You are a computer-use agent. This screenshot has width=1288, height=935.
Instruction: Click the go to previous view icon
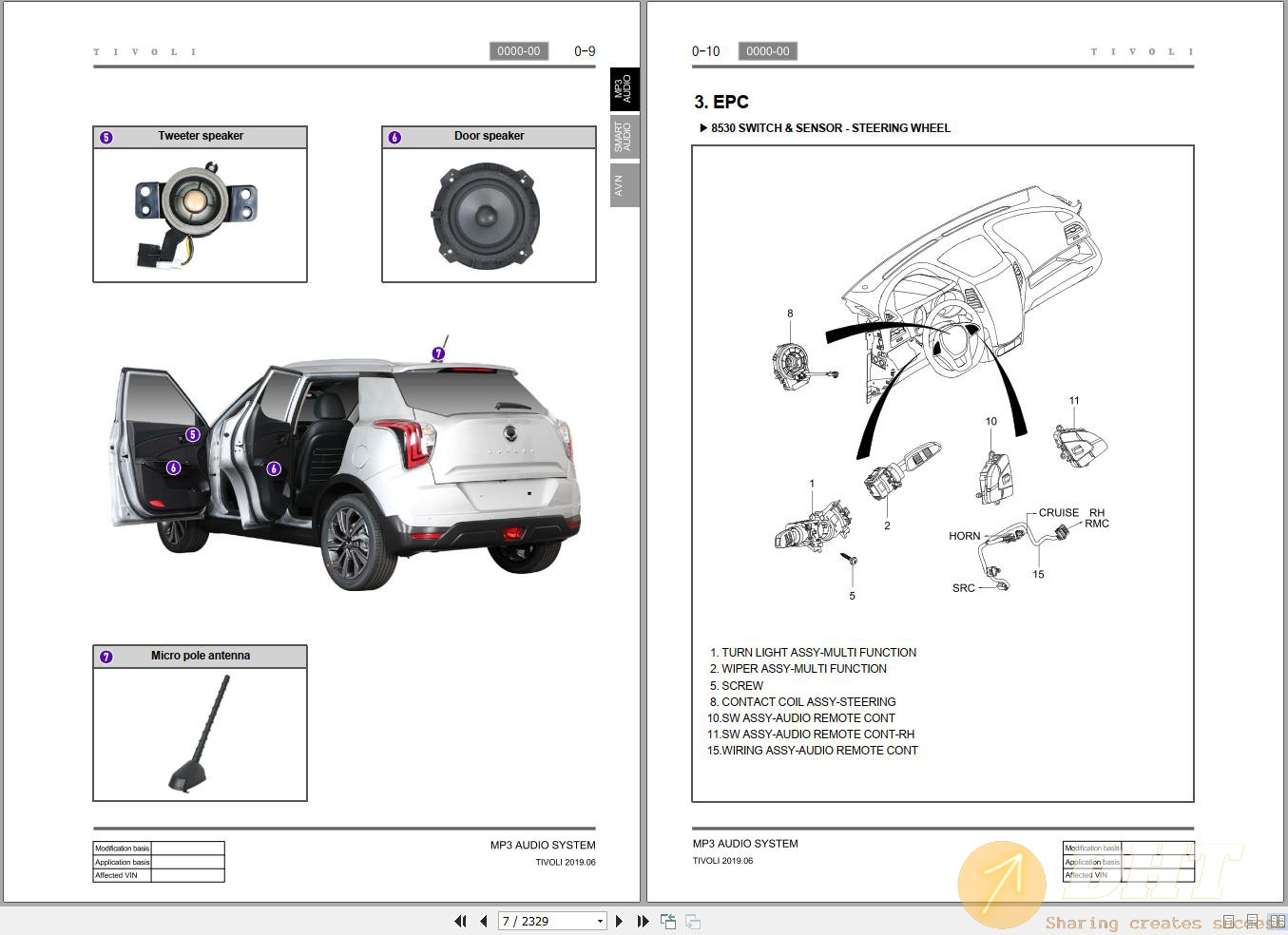[668, 921]
